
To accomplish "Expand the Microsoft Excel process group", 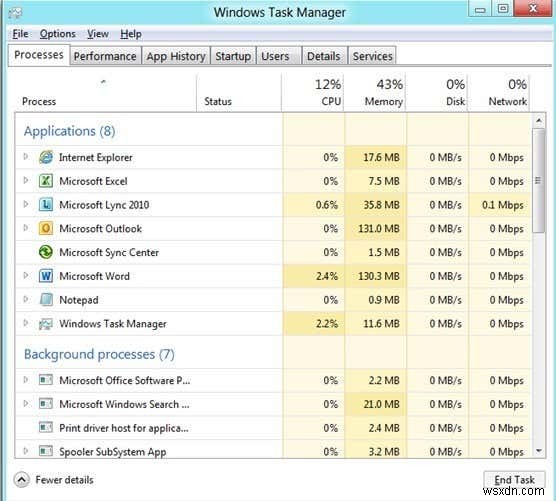I will point(26,180).
